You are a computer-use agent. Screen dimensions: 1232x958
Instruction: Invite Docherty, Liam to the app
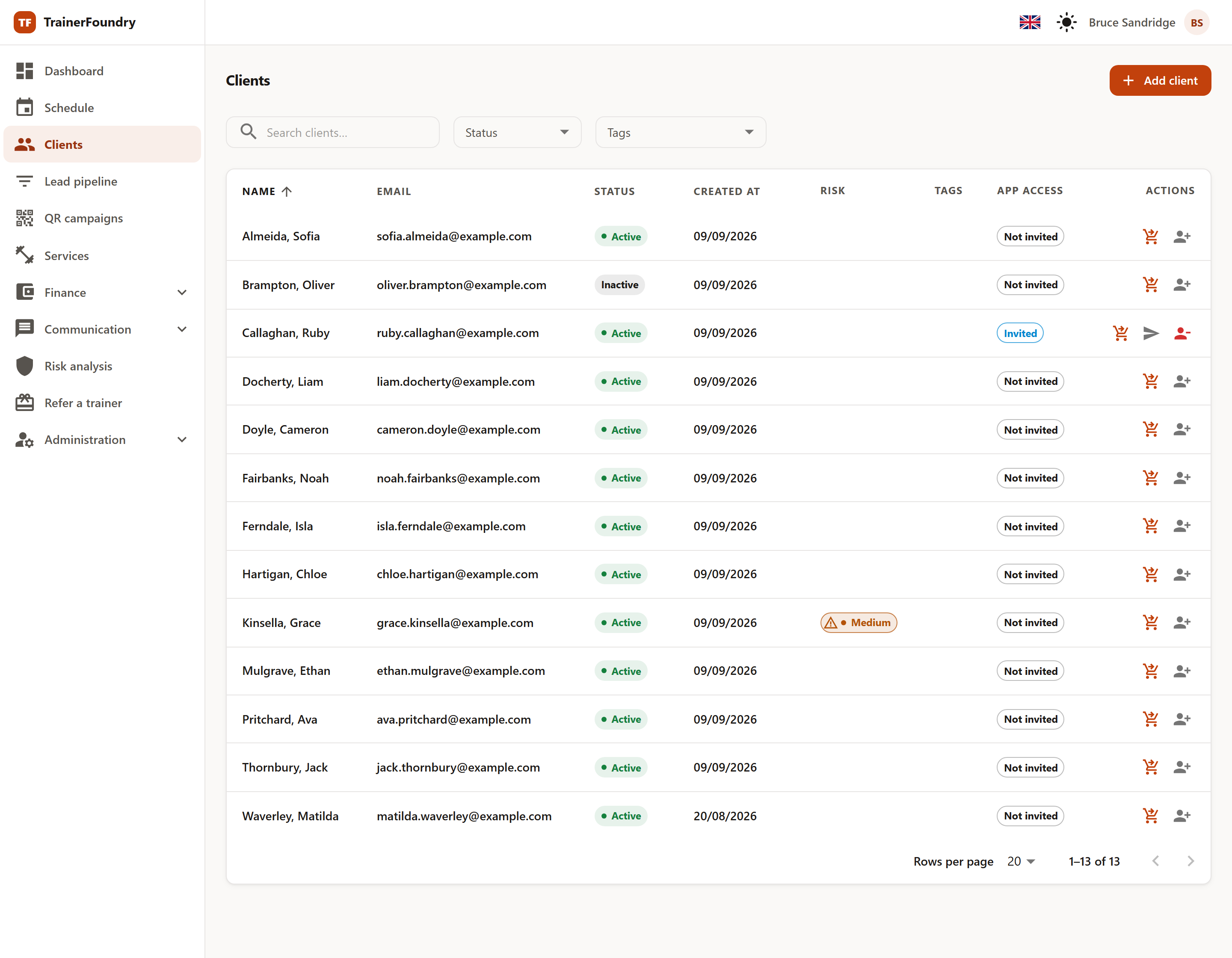1182,381
